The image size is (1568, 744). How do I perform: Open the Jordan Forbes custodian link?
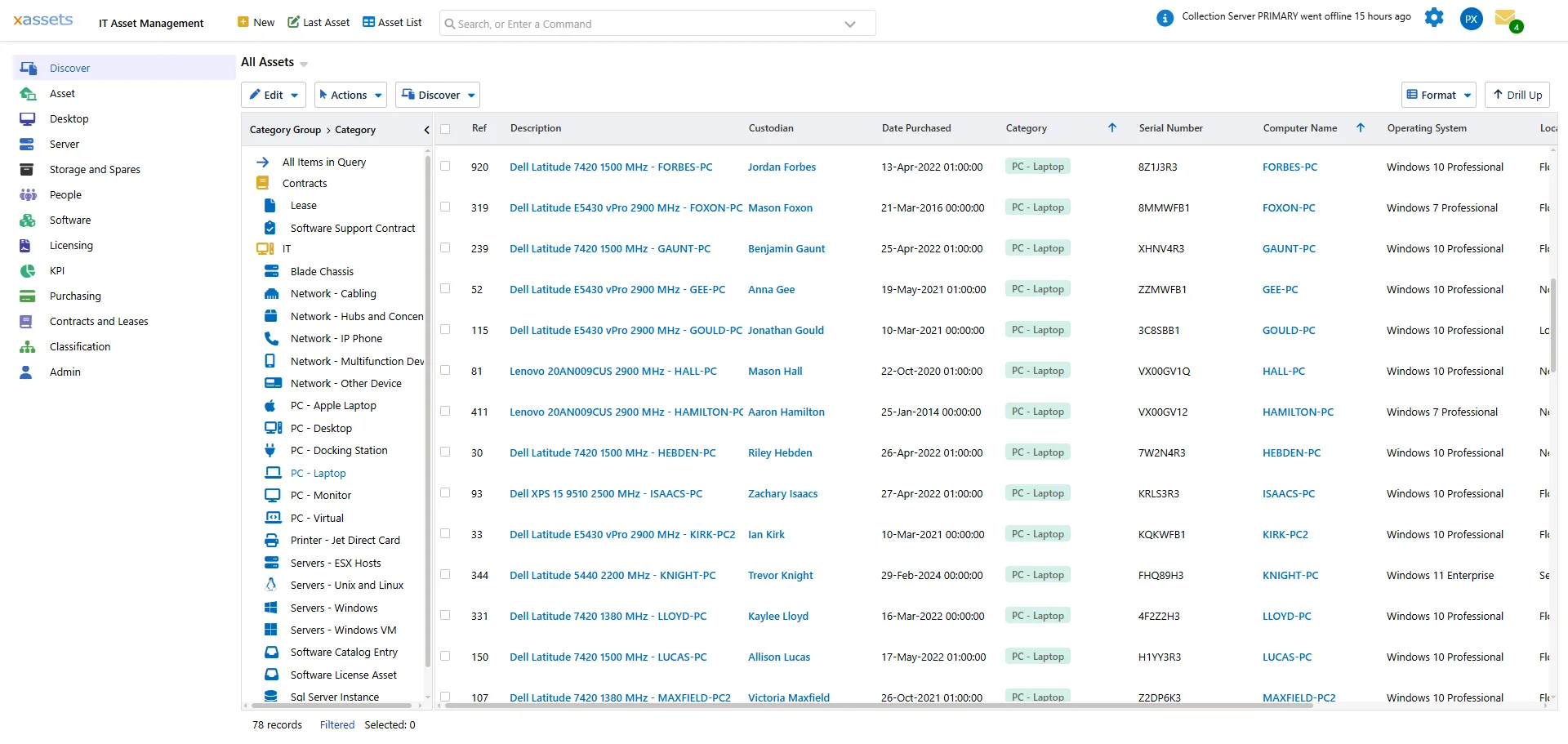[x=782, y=167]
